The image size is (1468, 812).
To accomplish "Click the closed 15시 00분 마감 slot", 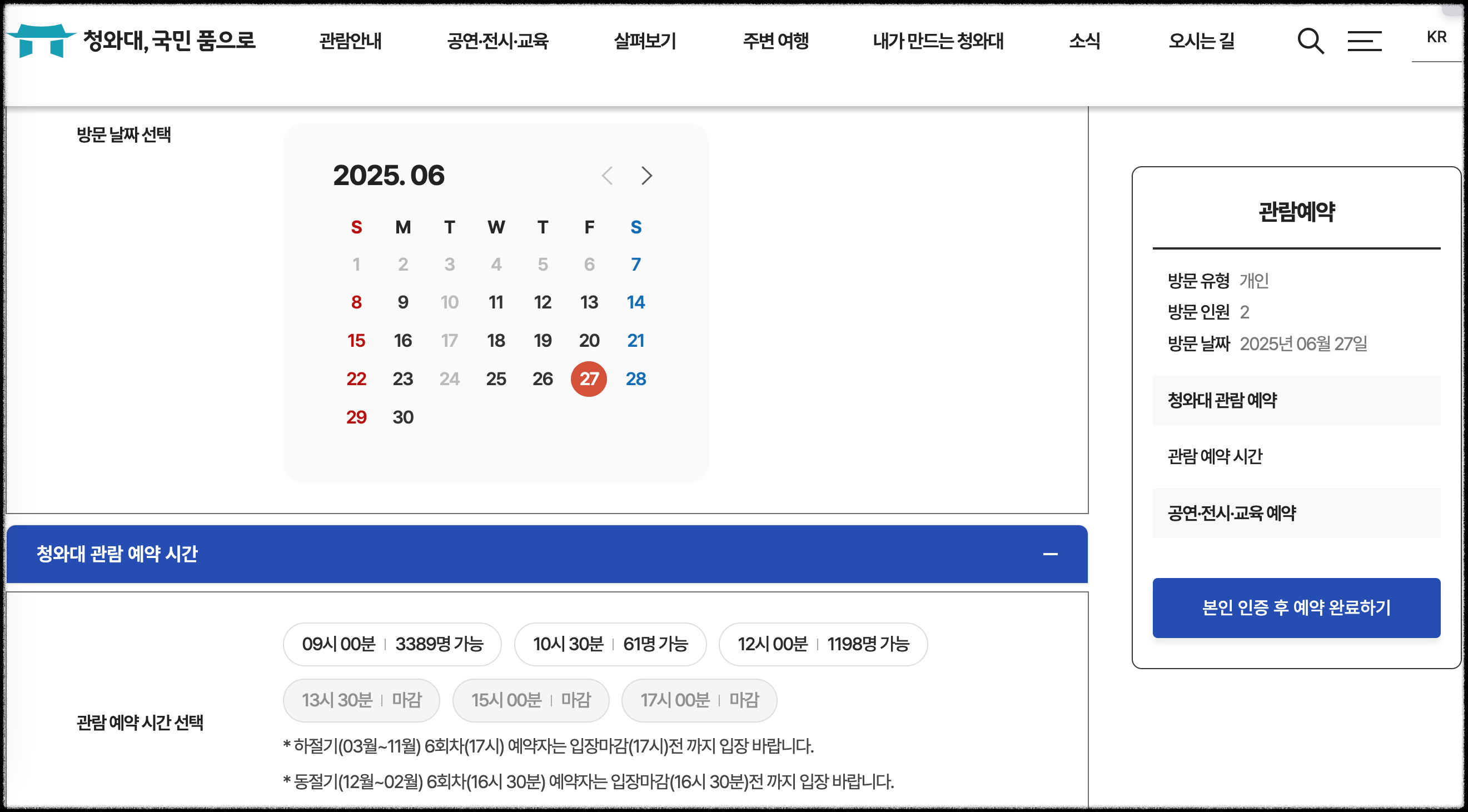I will coord(530,700).
